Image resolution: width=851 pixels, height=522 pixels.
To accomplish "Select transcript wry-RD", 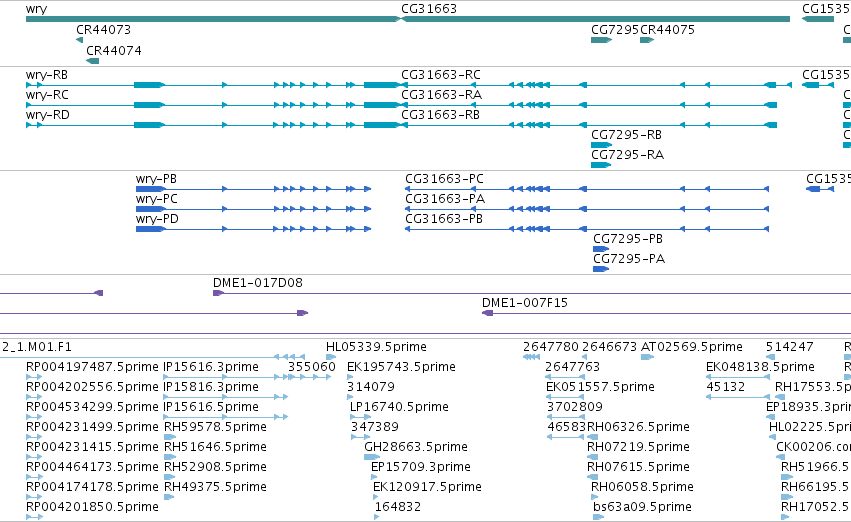I will pyautogui.click(x=47, y=115).
